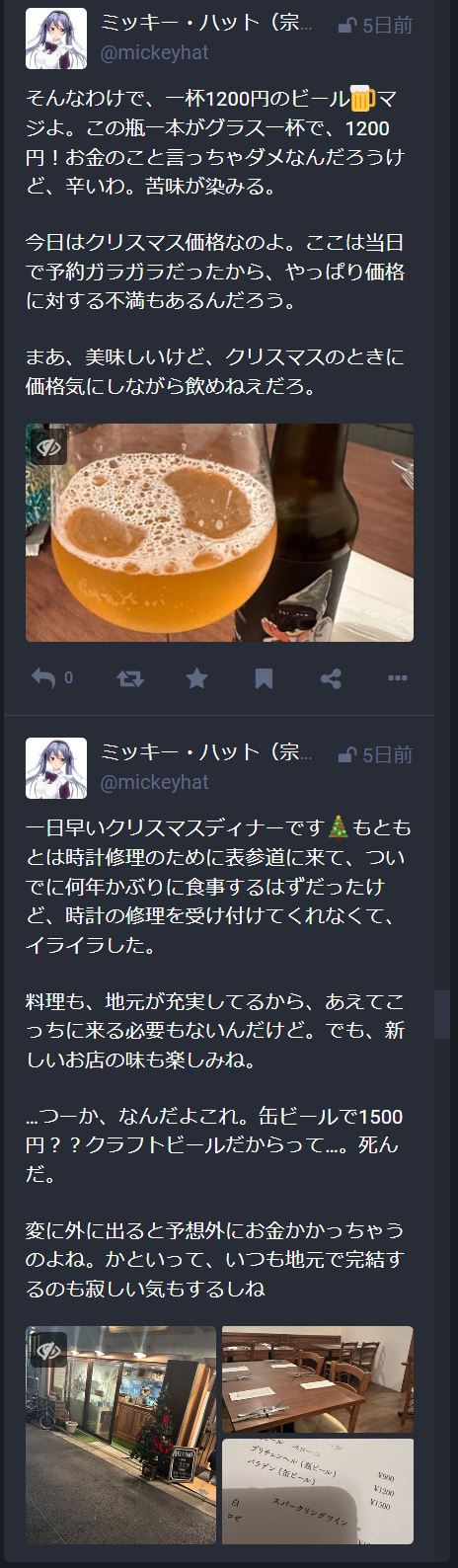Favourite the beer post with star icon
Image resolution: width=458 pixels, height=1568 pixels.
point(196,678)
